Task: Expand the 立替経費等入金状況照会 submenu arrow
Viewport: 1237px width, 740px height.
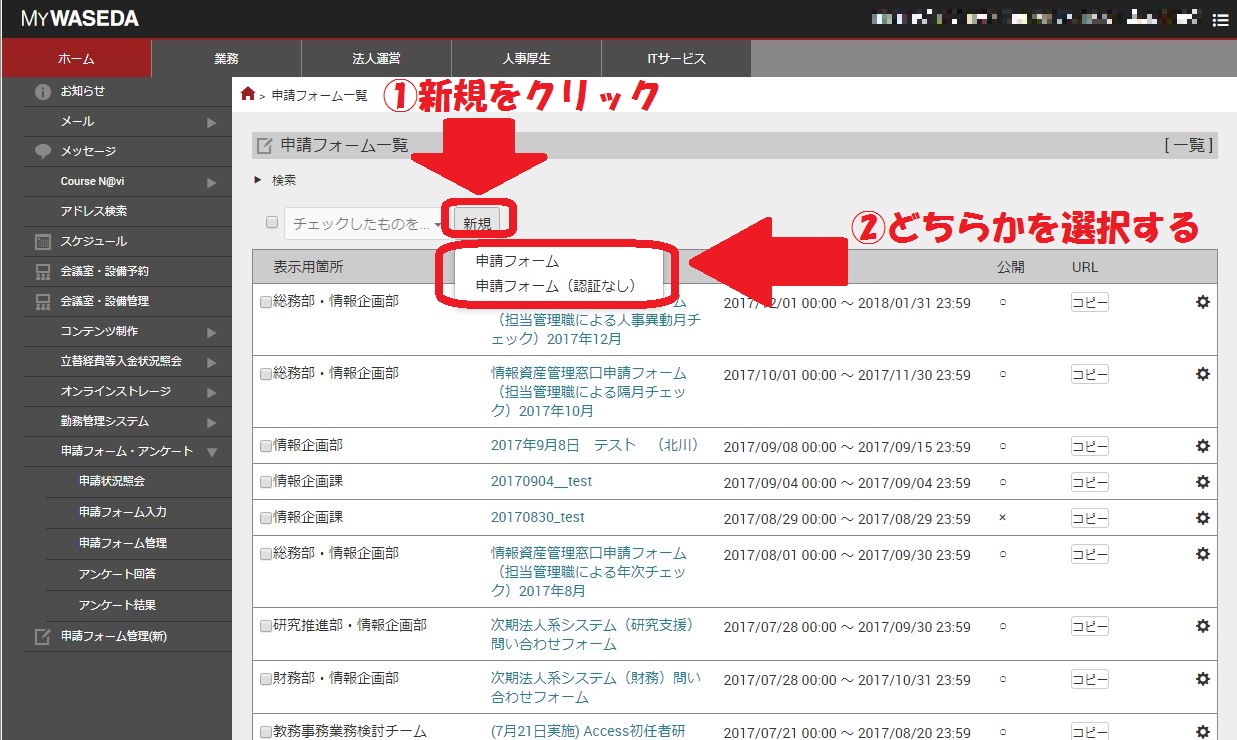Action: (x=212, y=363)
